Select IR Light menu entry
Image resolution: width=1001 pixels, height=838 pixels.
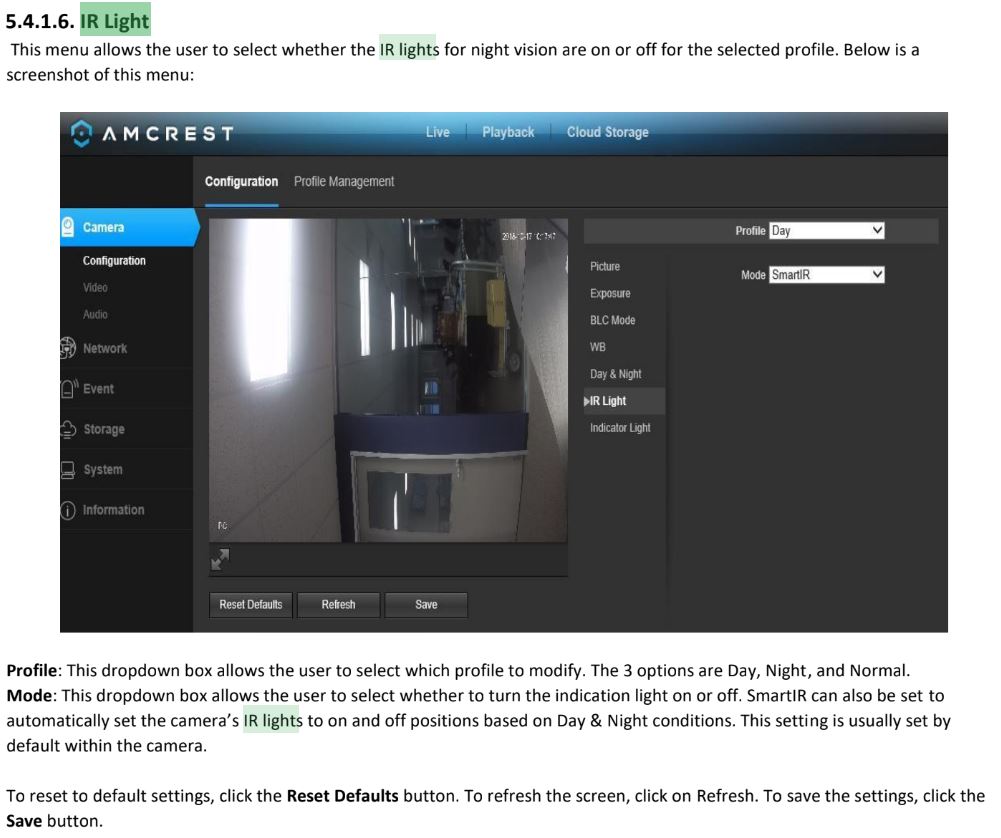[624, 401]
